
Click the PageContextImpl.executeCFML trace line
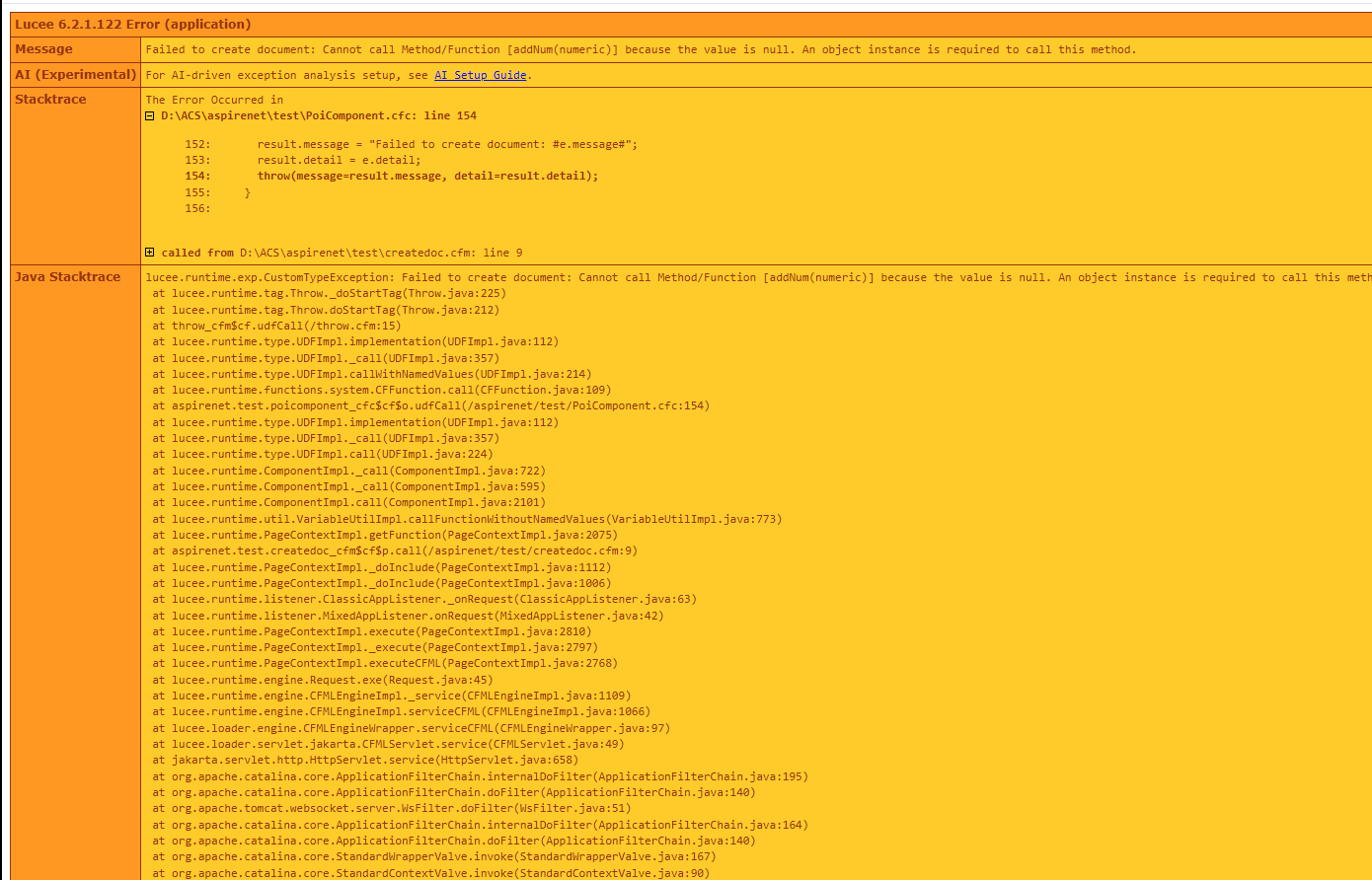click(x=385, y=664)
